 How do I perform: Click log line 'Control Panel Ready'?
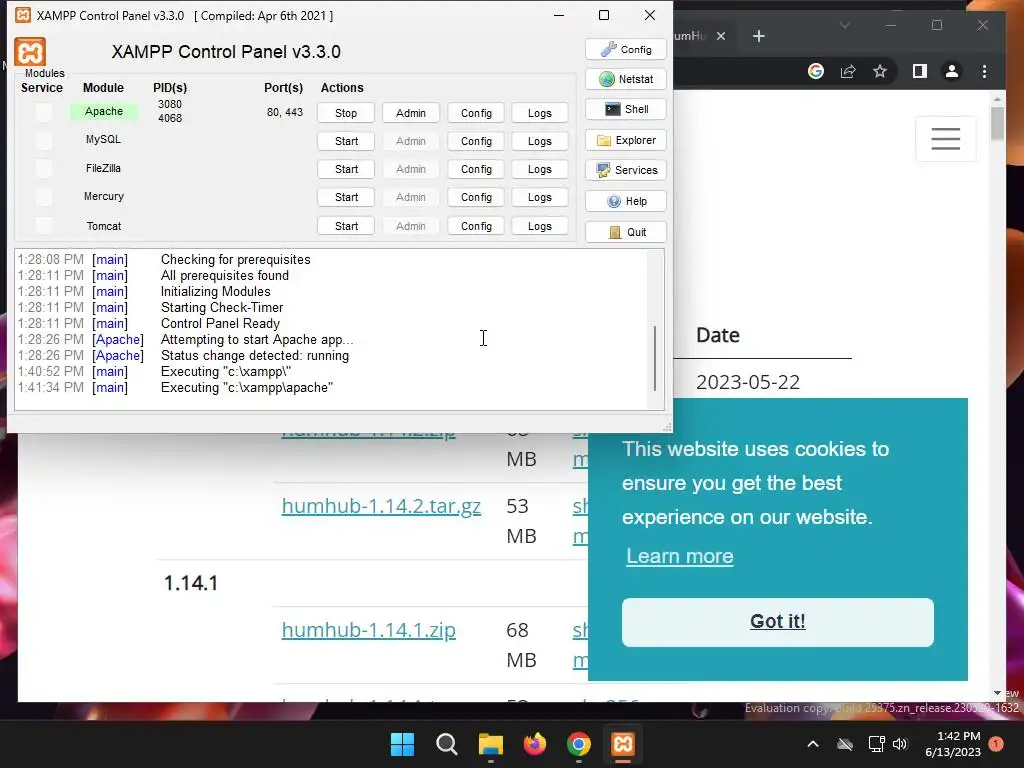click(x=220, y=324)
